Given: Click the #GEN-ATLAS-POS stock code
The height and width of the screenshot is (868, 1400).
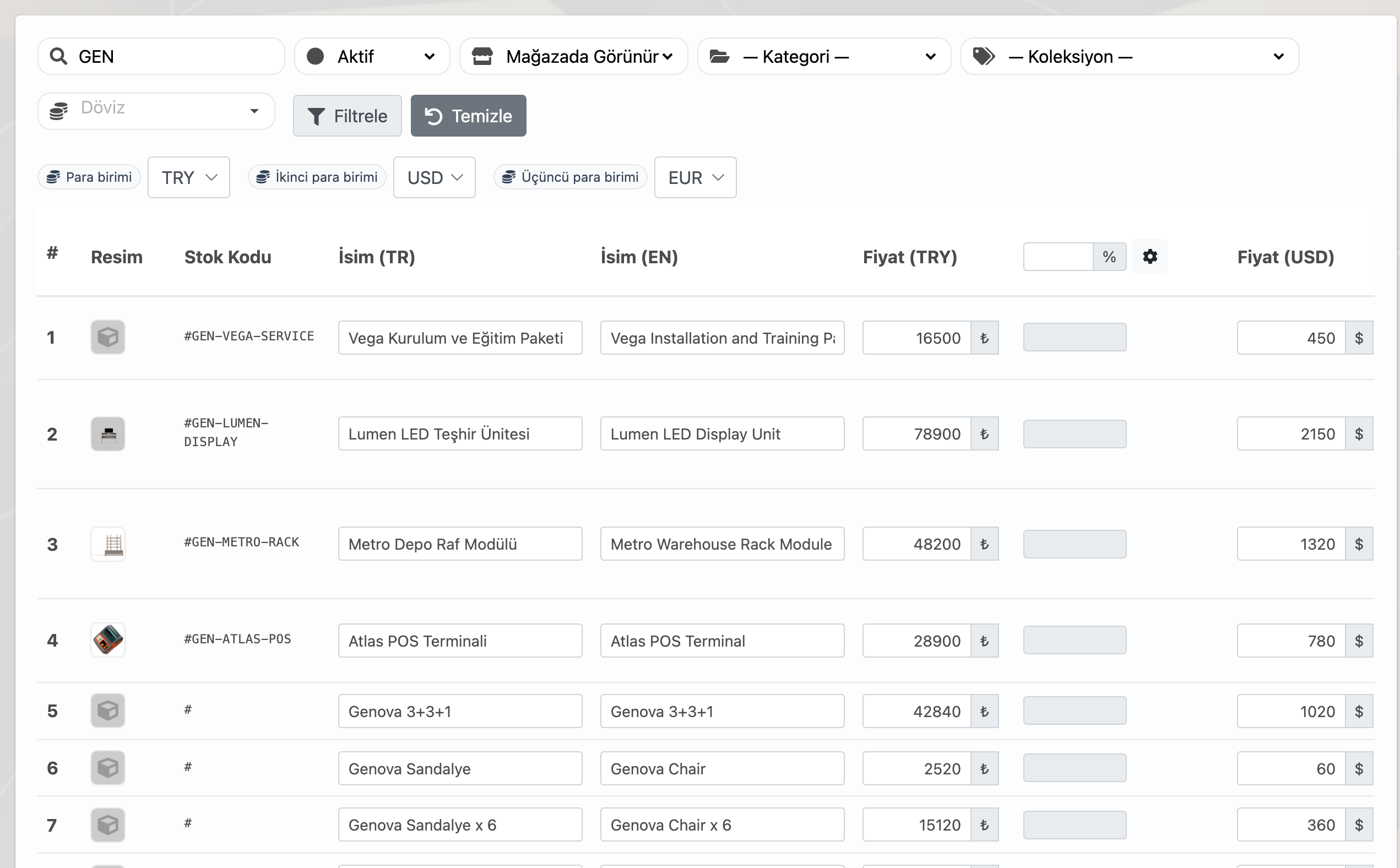Looking at the screenshot, I should point(237,639).
